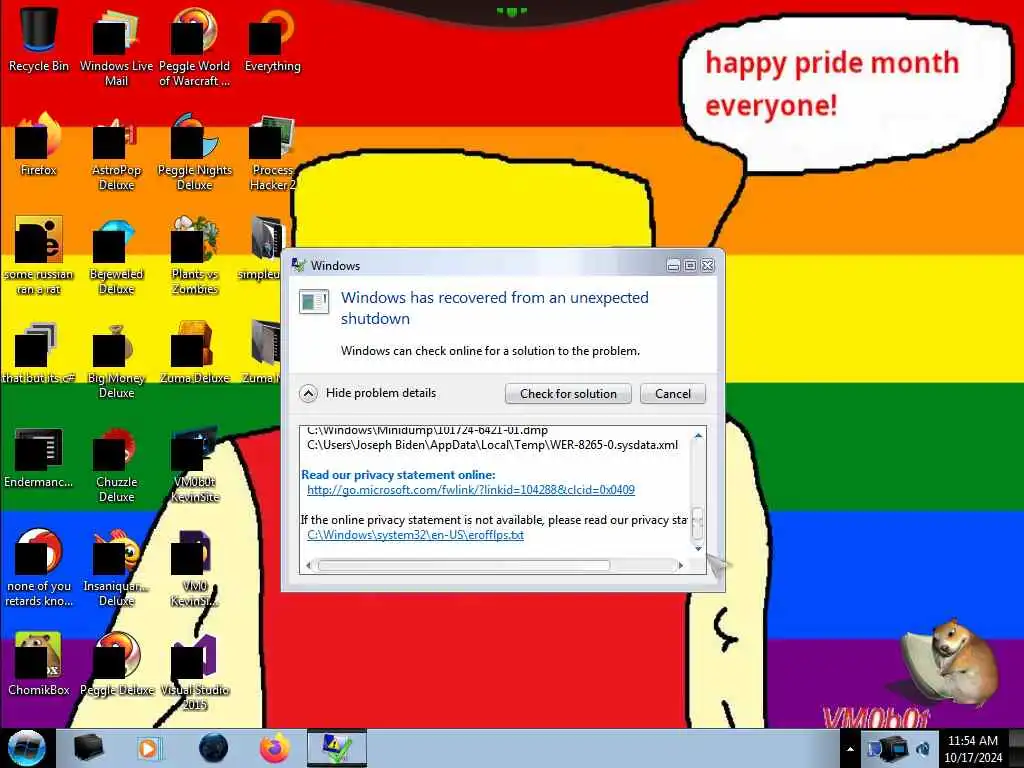Launch Insaniquarium Deluxe shortcut
Viewport: 1024px width, 768px height.
pos(116,568)
